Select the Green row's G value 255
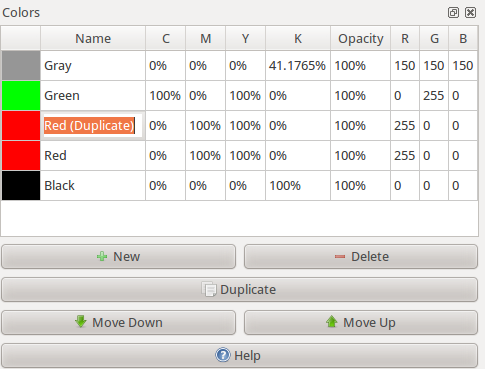 click(x=434, y=96)
